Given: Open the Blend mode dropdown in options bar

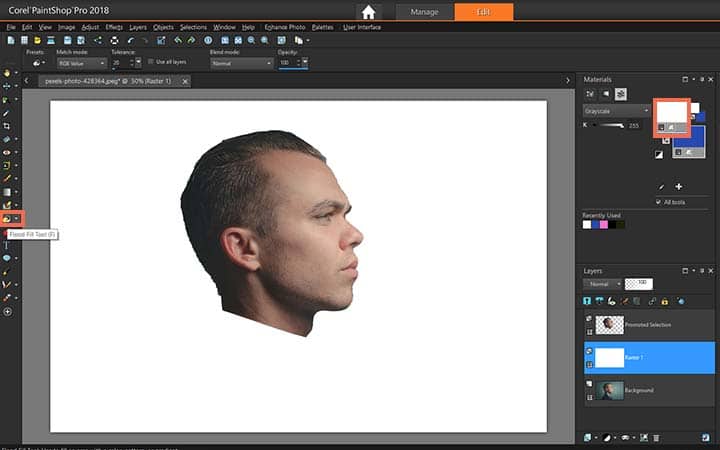Looking at the screenshot, I should pyautogui.click(x=242, y=63).
